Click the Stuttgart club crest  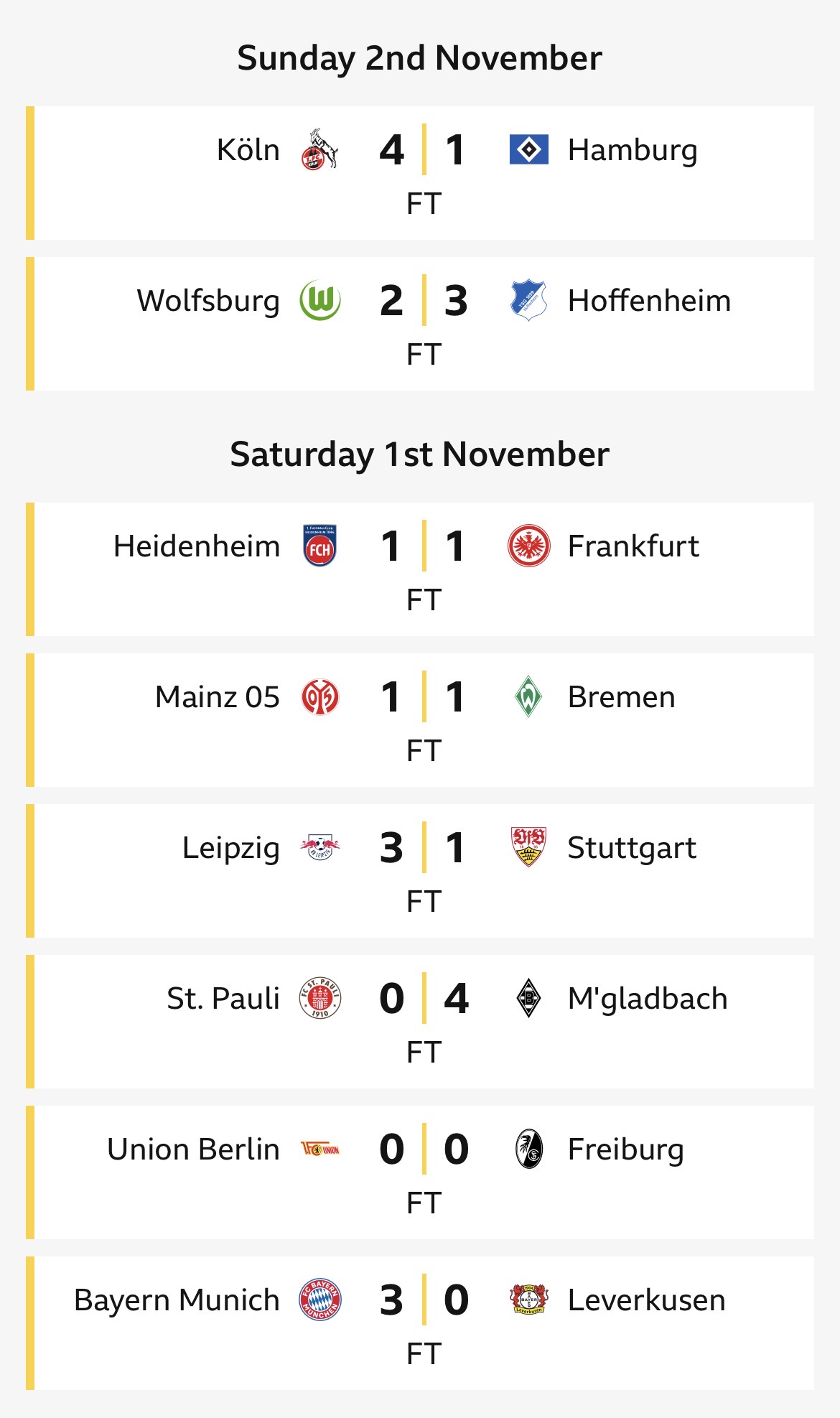coord(528,848)
